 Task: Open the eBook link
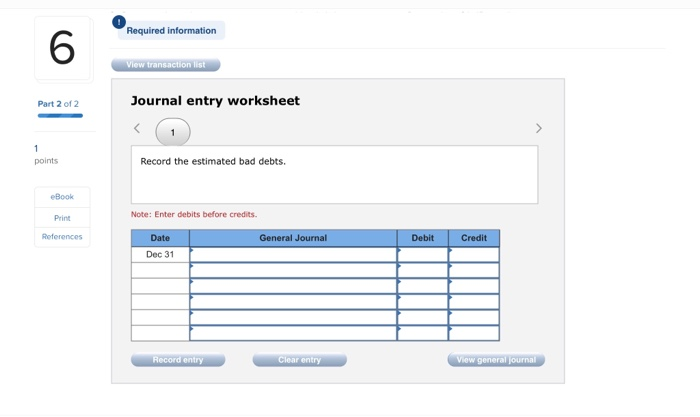62,197
